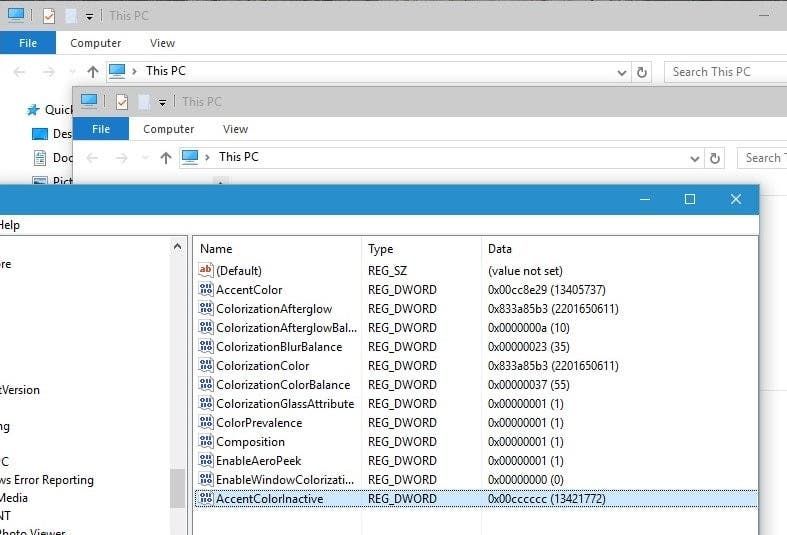Click ColorizationAfterglowBal... DWORD icon

pos(206,327)
